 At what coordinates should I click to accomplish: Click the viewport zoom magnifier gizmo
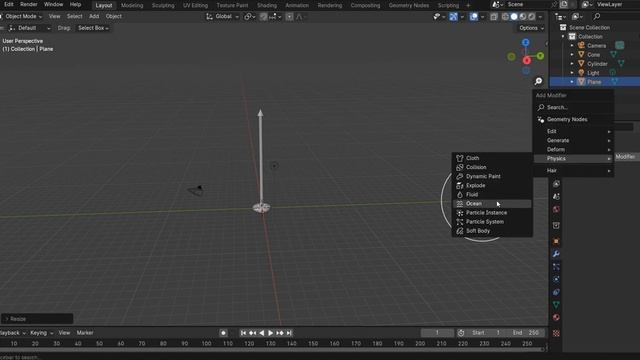(538, 82)
